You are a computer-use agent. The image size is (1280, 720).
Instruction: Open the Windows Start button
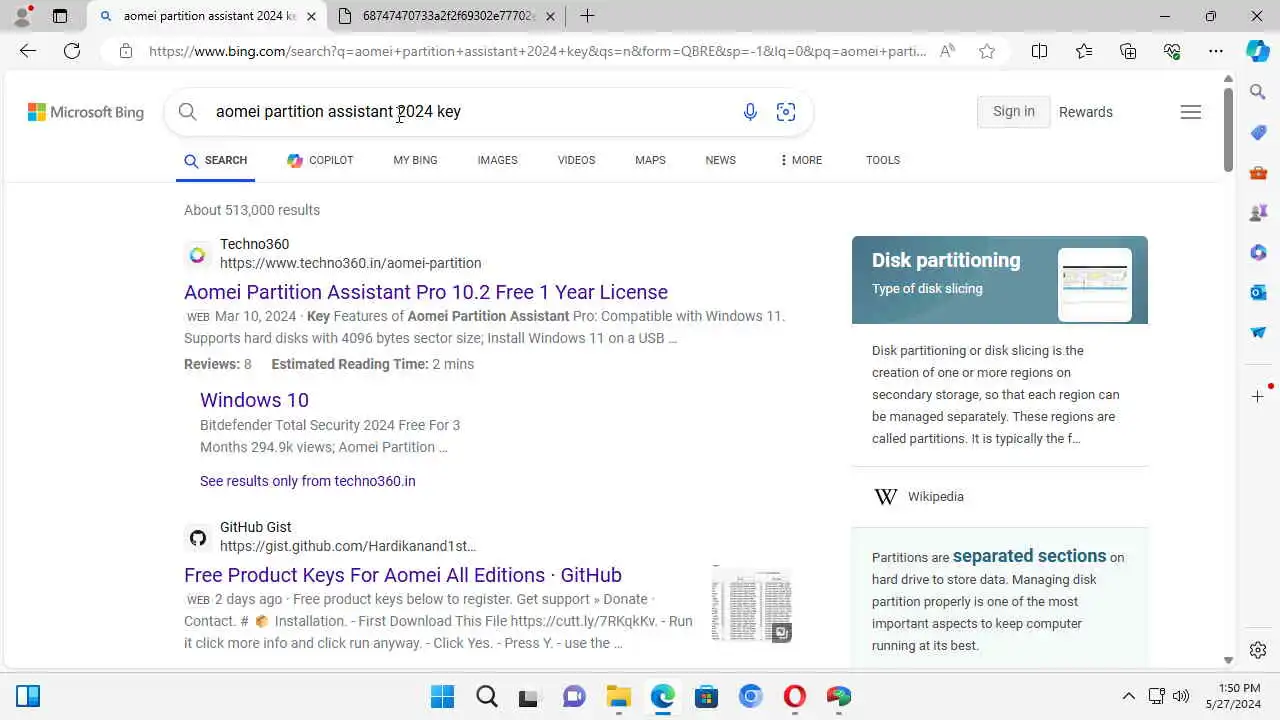(x=442, y=696)
